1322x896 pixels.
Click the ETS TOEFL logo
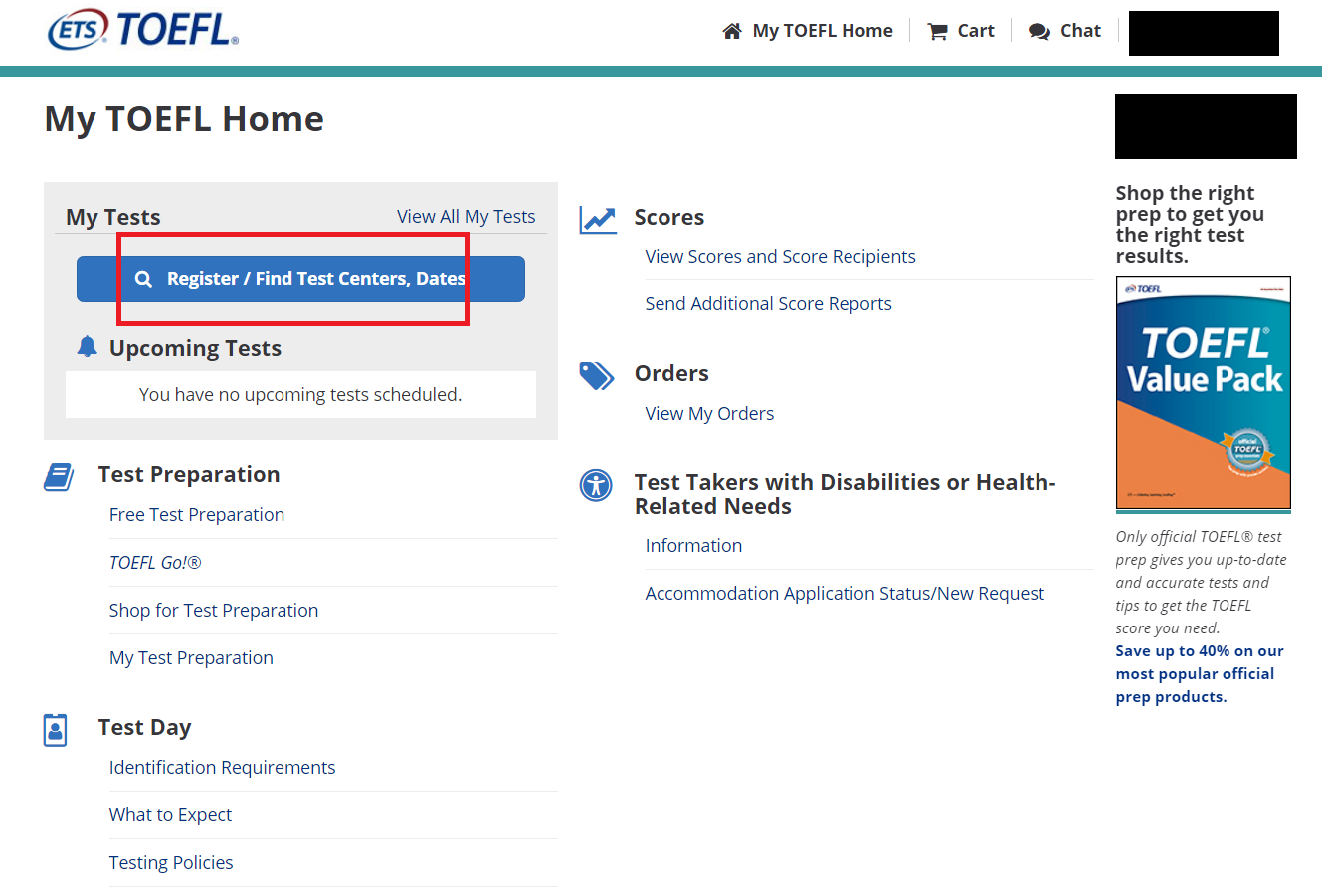[143, 30]
